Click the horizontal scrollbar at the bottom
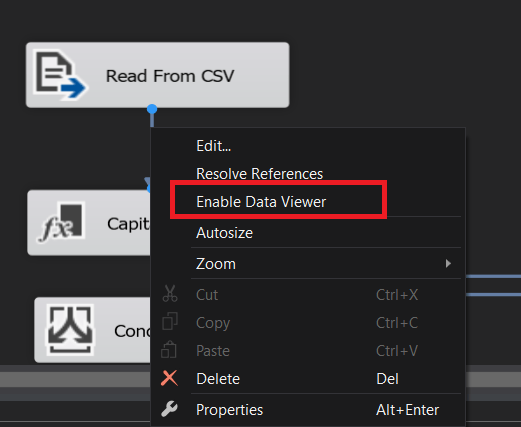This screenshot has height=427, width=521. [75, 380]
